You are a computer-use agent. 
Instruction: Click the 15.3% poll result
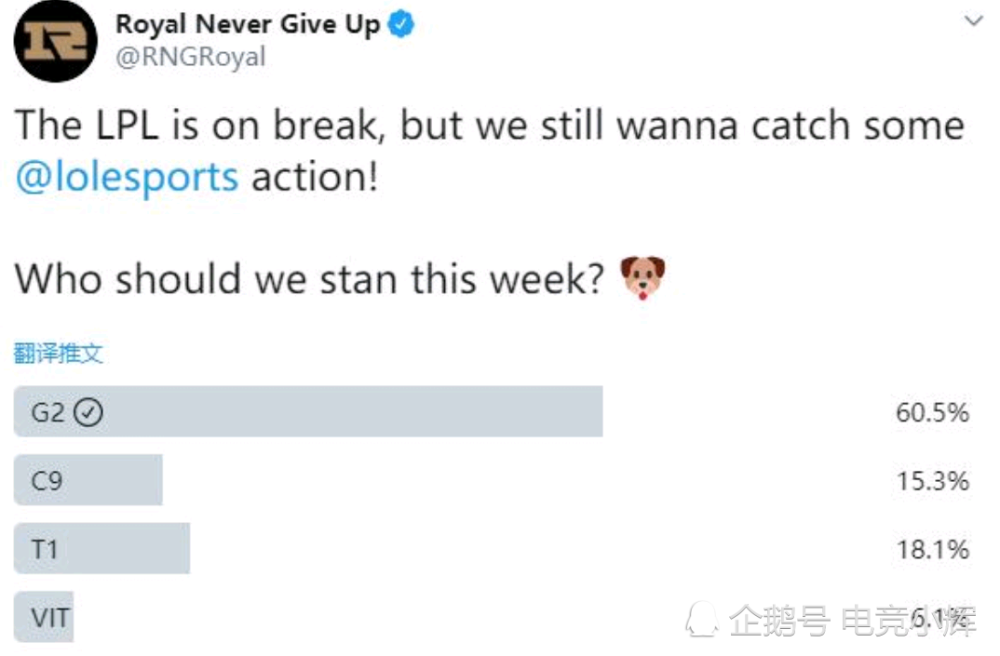(x=933, y=481)
